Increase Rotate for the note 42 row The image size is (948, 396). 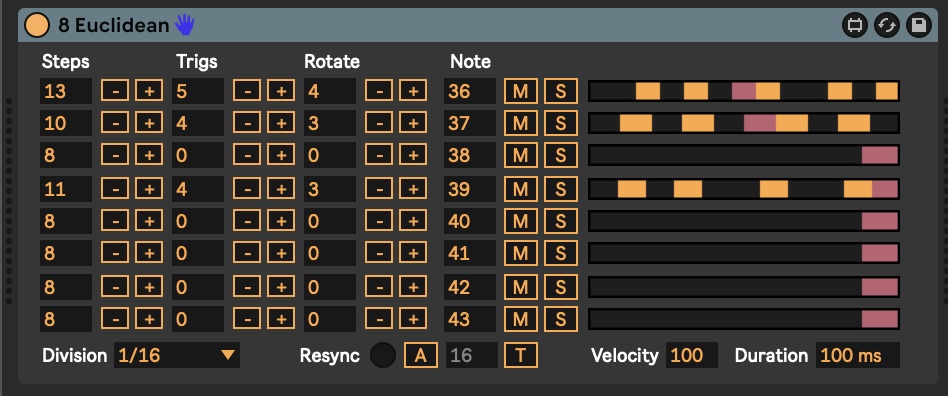[x=413, y=286]
